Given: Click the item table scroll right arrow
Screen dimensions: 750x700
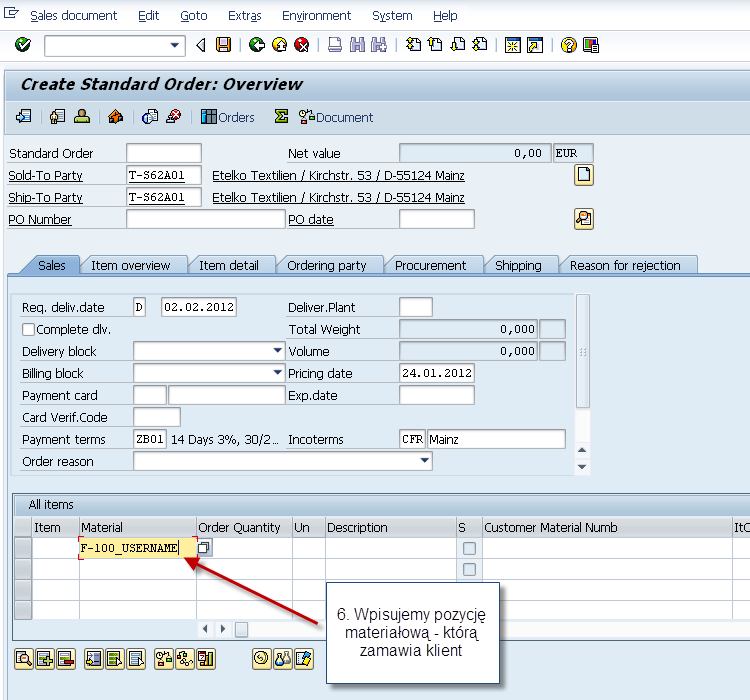Looking at the screenshot, I should click(223, 629).
